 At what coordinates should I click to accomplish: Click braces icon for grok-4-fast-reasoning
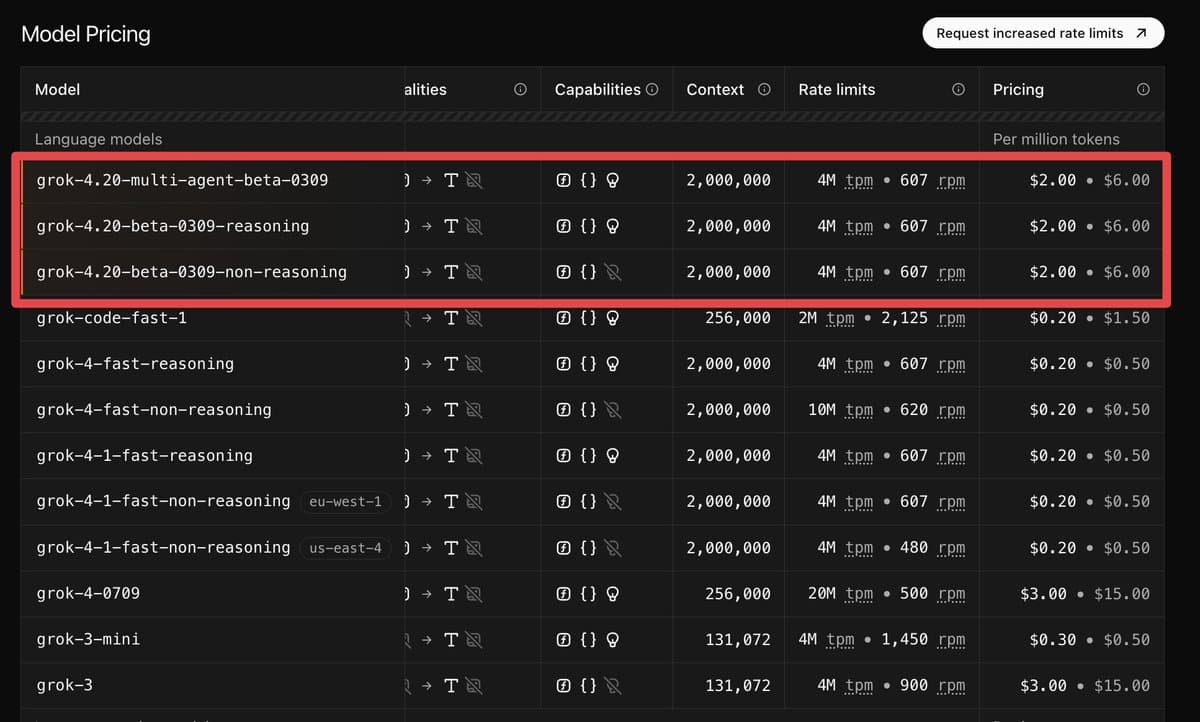(x=588, y=364)
